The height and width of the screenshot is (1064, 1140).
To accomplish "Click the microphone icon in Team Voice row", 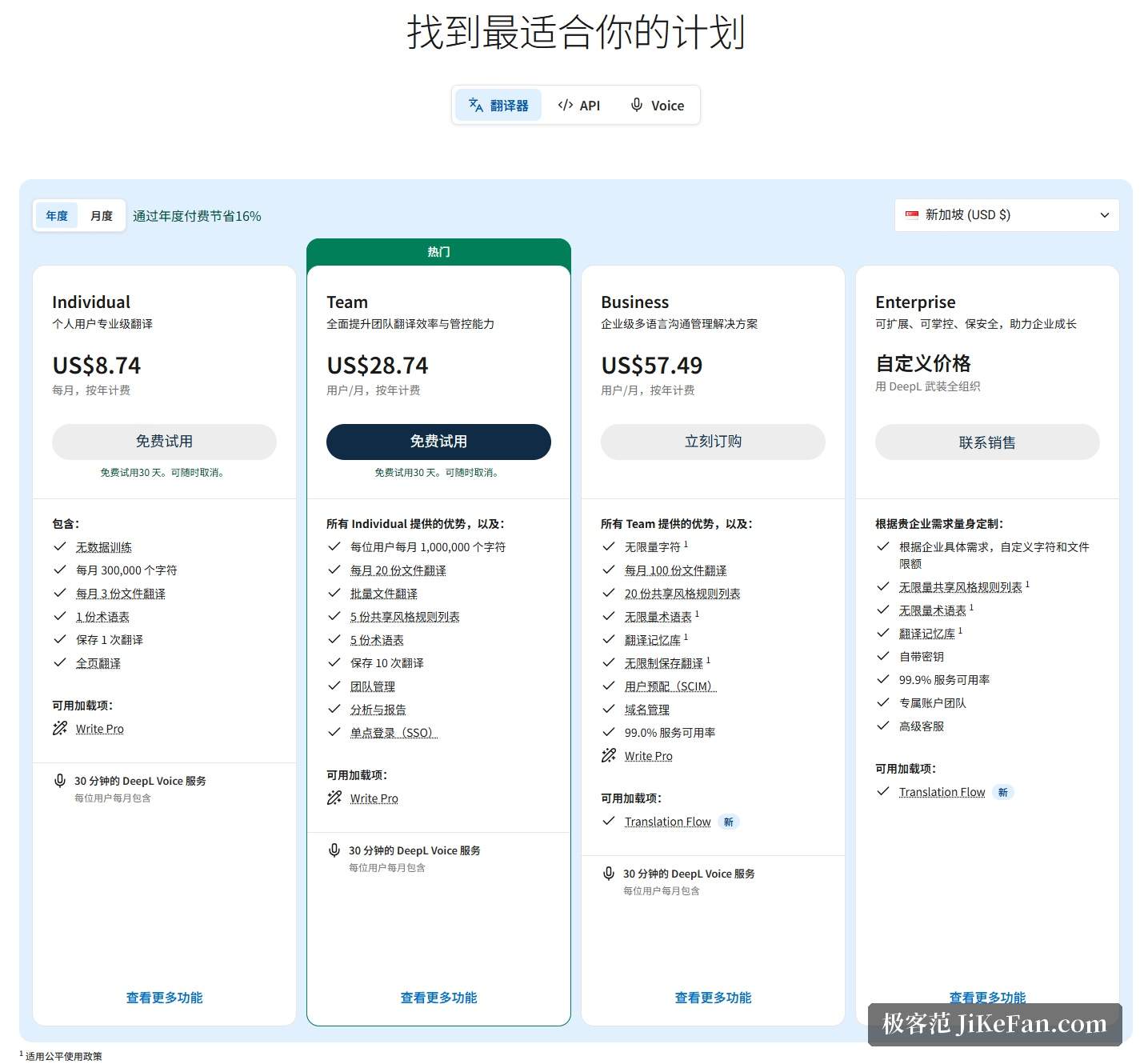I will pos(334,850).
